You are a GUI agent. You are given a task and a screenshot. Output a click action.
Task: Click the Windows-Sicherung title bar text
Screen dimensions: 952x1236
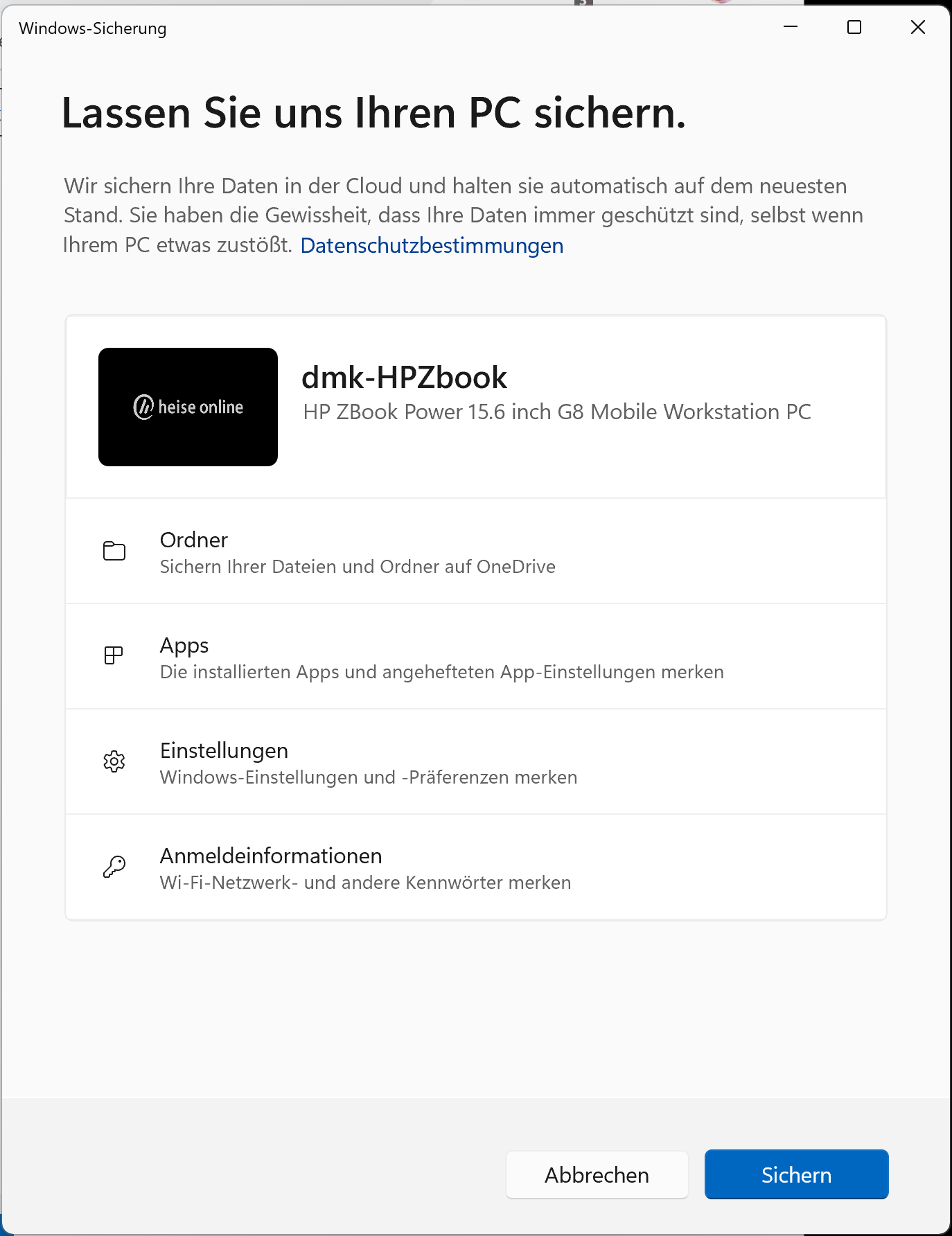93,28
